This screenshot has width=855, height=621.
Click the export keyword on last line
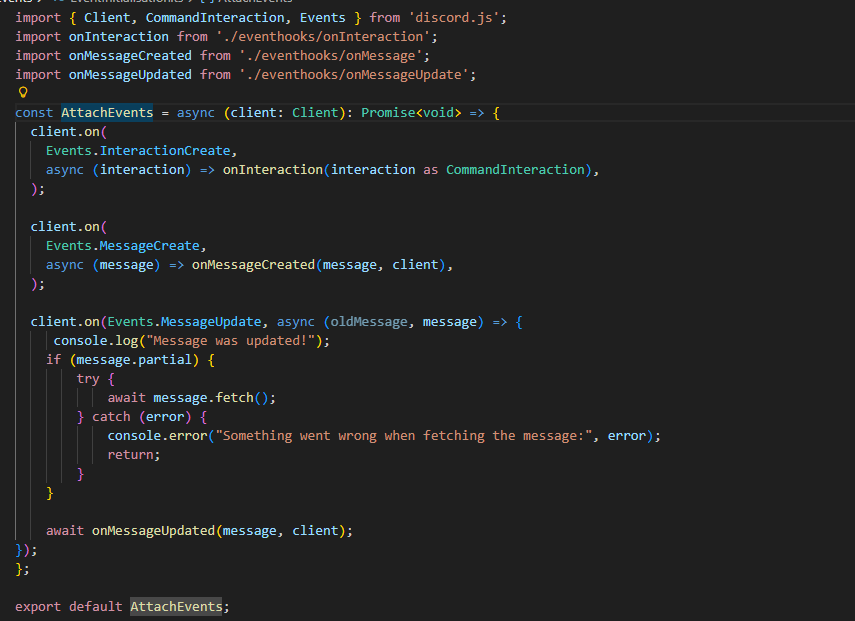tap(38, 606)
